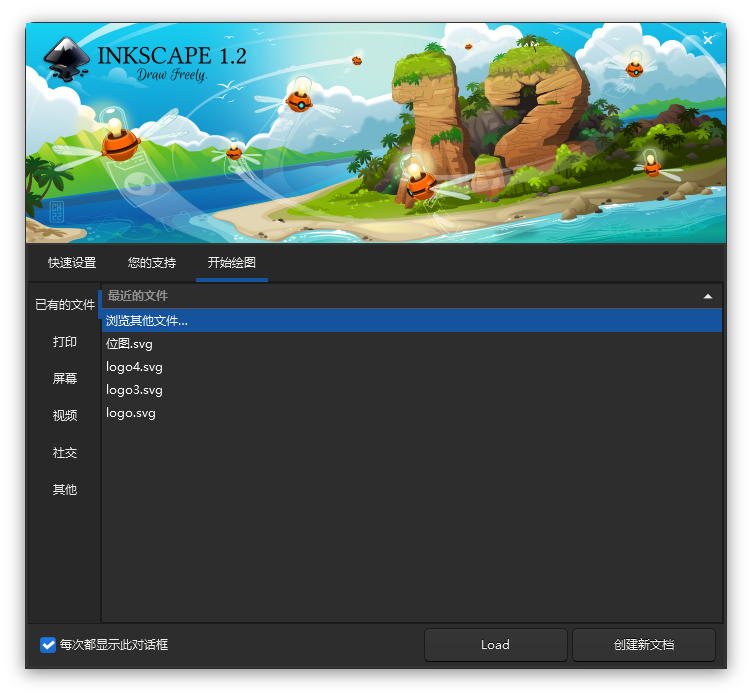Select the 社交 category
Viewport: 752px width, 697px height.
pyautogui.click(x=65, y=452)
